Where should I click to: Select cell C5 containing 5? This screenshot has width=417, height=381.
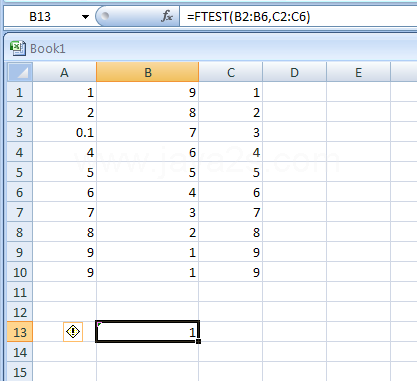tap(231, 172)
